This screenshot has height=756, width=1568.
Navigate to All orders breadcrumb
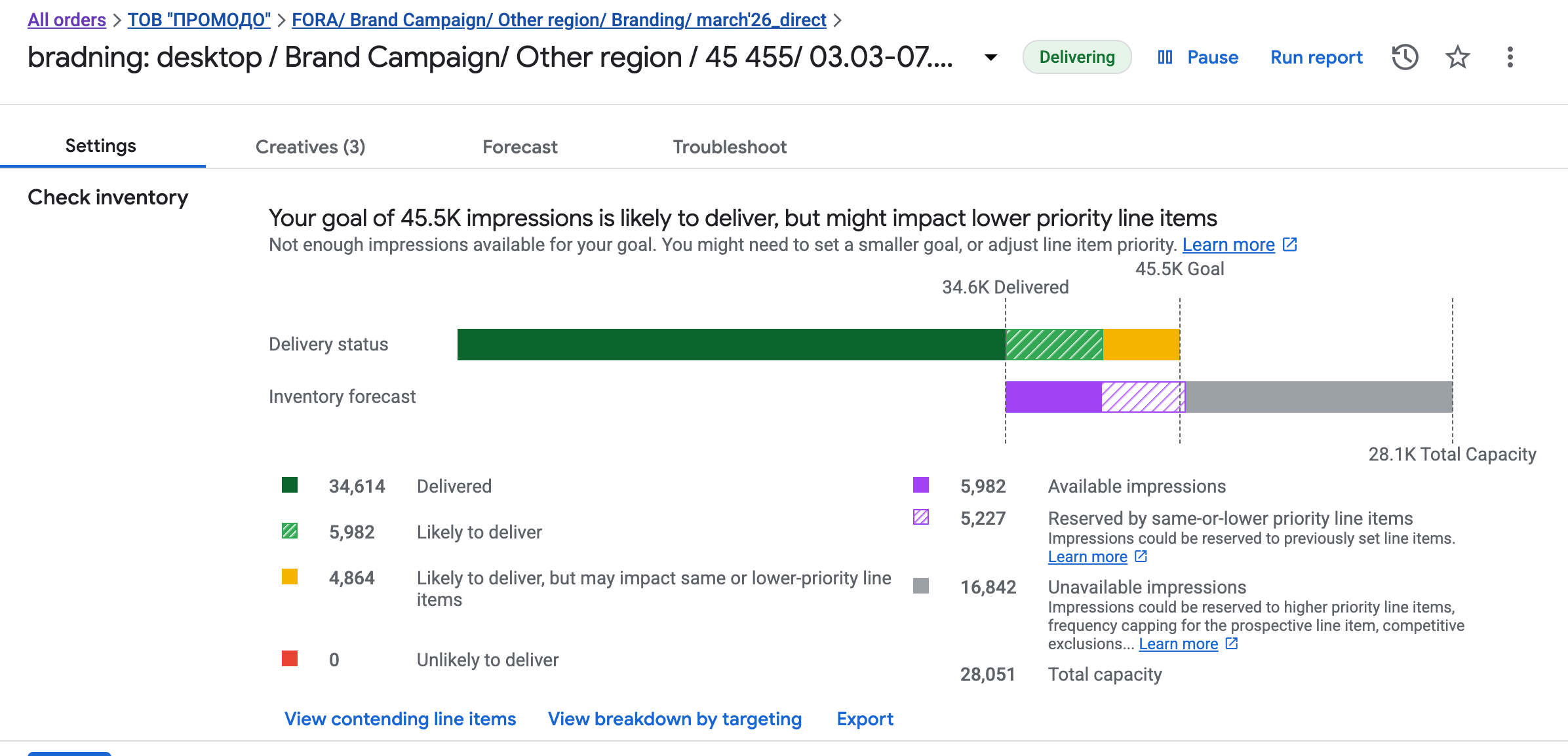pos(67,20)
